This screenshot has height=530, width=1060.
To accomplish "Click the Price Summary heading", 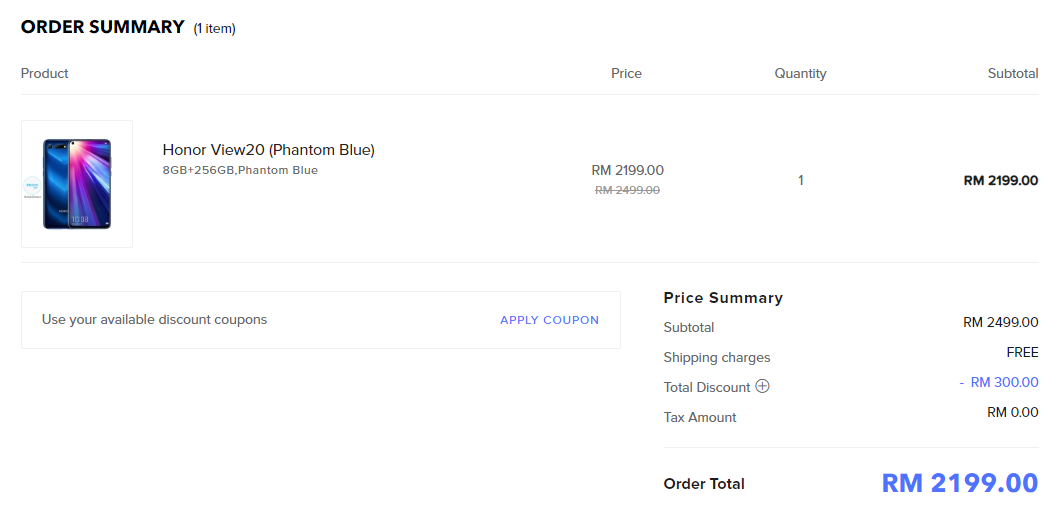I will coord(723,298).
